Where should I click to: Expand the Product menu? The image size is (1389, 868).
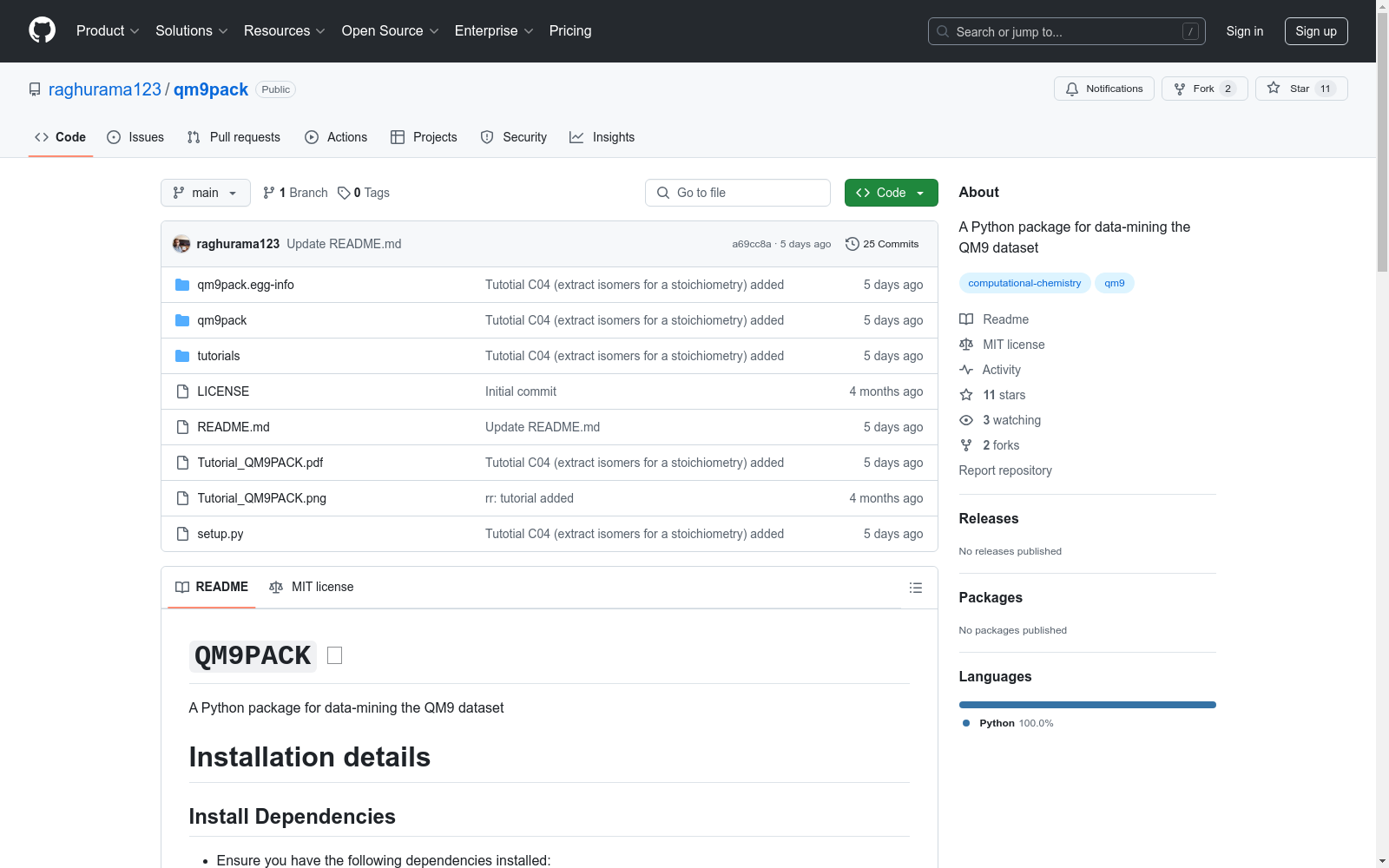108,31
